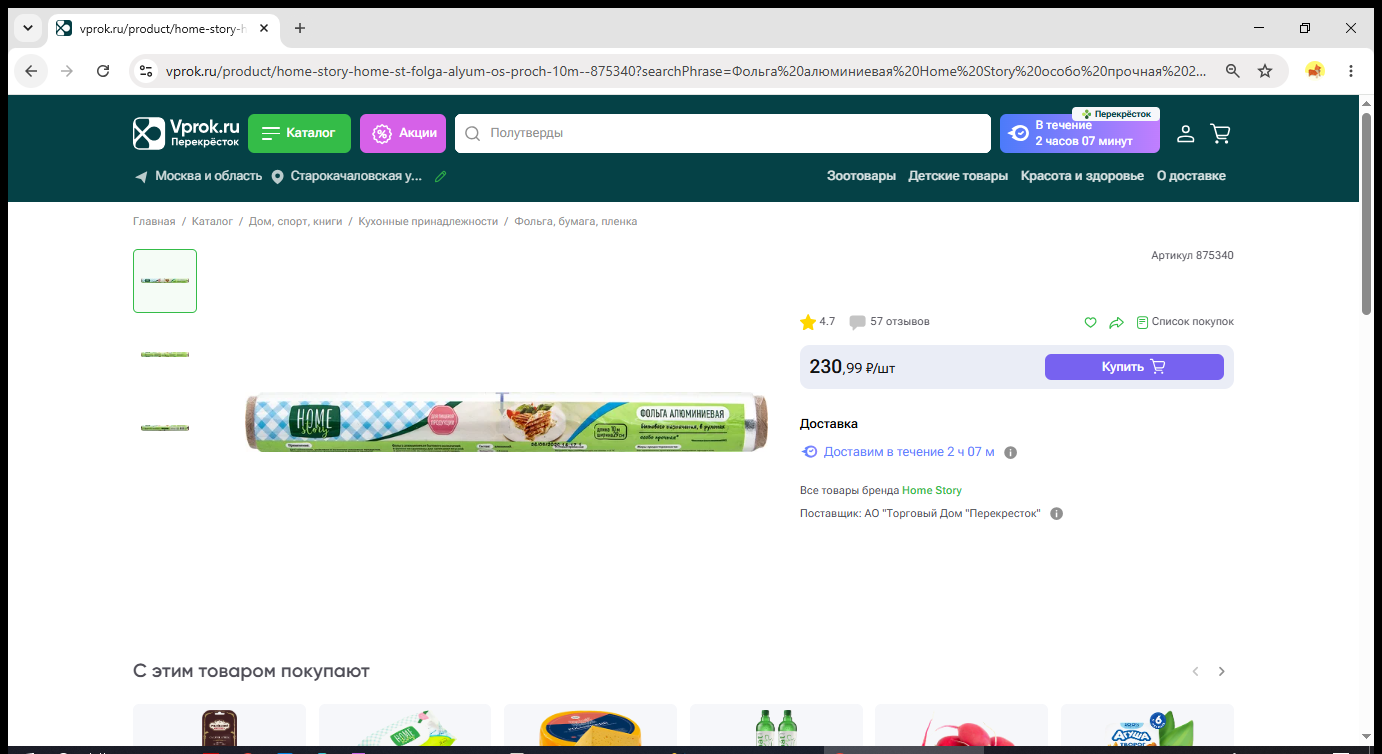Screen dimensions: 1382x754
Task: Select the second product thumbnail
Action: (x=165, y=354)
